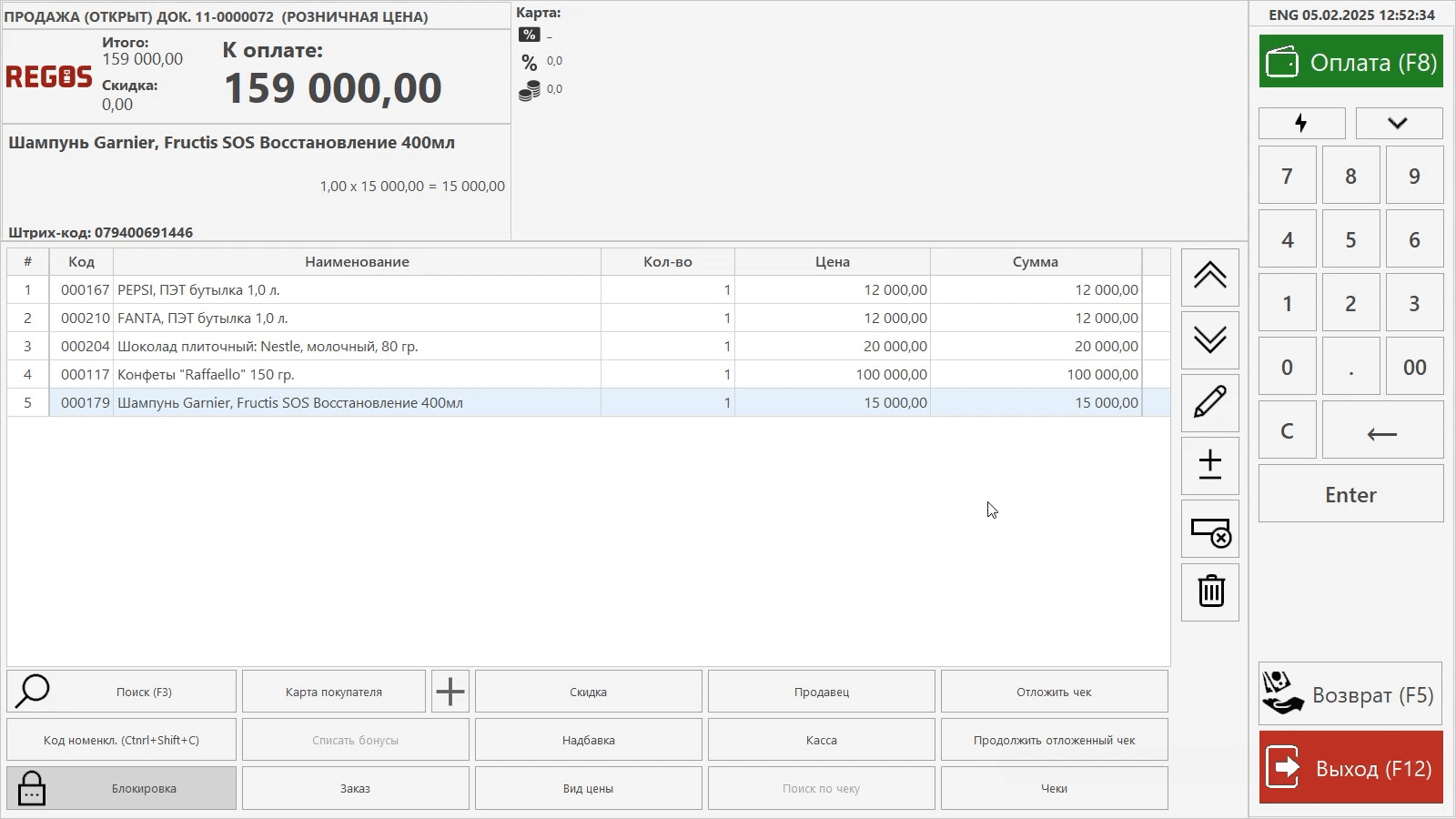Click the Цена column header
The height and width of the screenshot is (819, 1456).
pos(832,261)
